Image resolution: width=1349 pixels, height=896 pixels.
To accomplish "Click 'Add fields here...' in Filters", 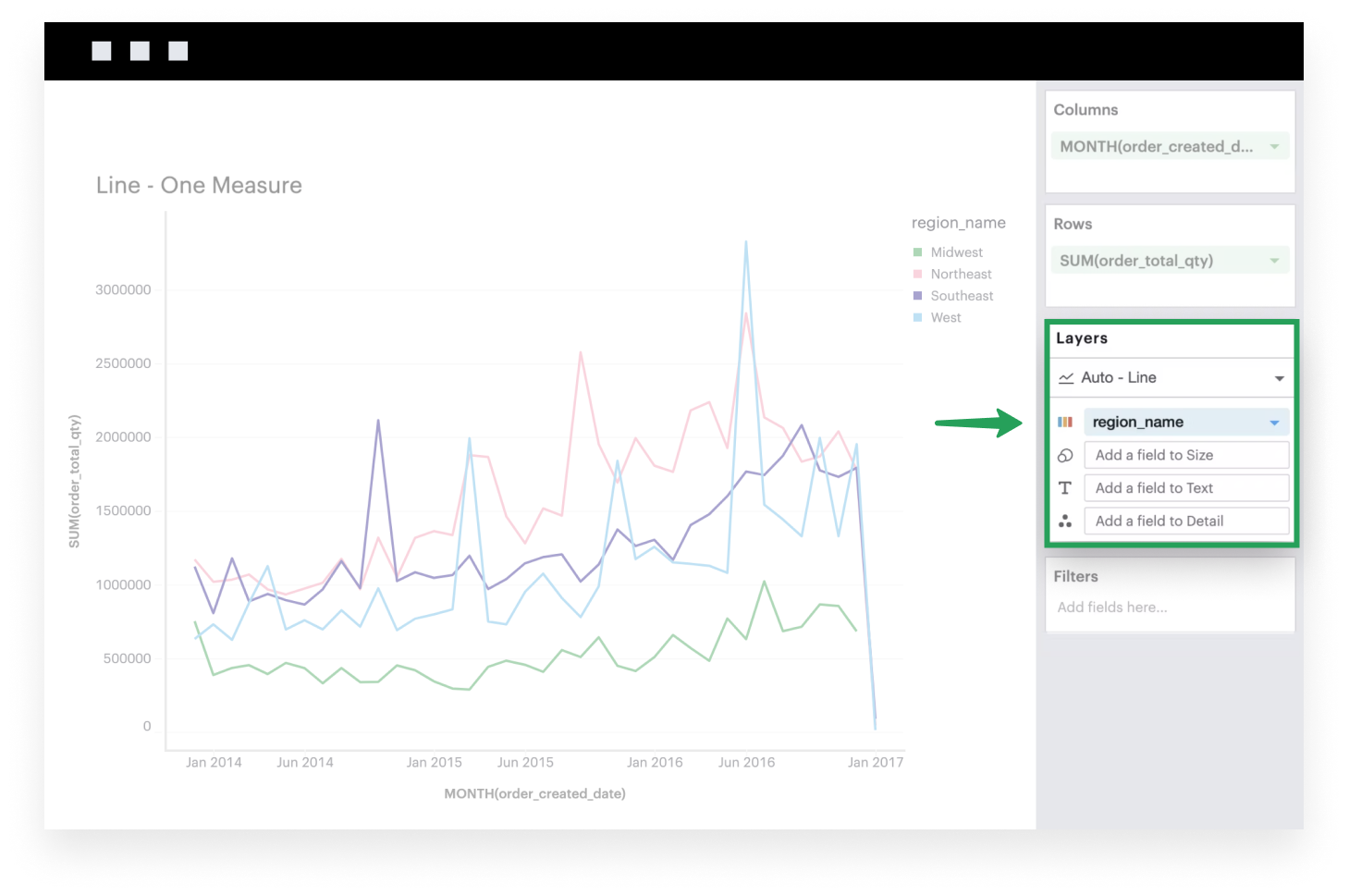I will (x=1112, y=608).
